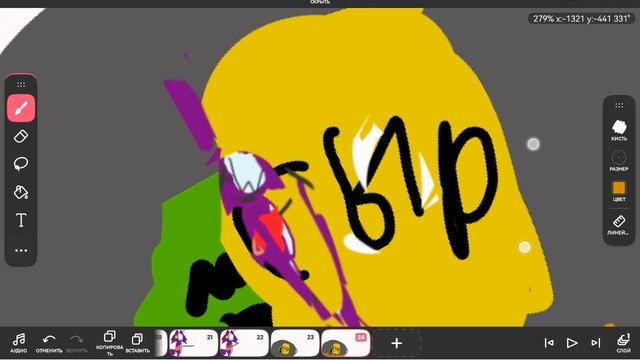This screenshot has height=360, width=640.
Task: Open the audio panel (АУДИО)
Action: [19, 343]
